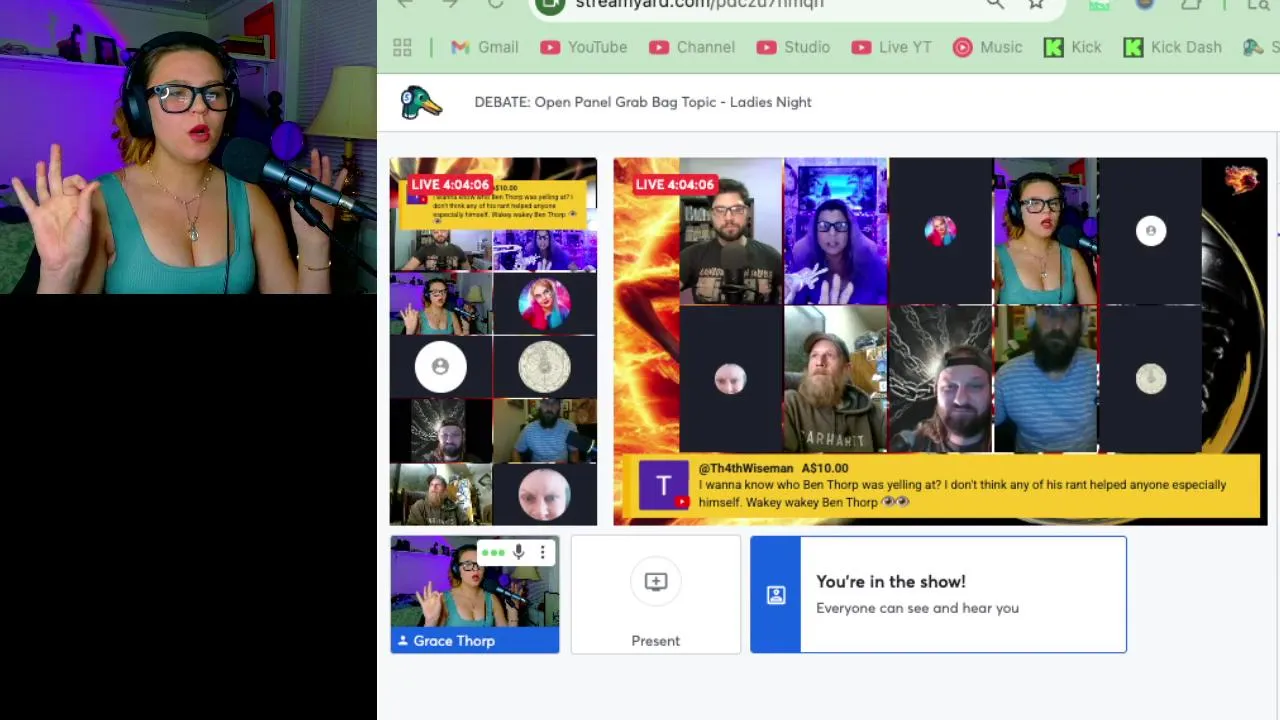Toggle microphone on Grace Thorp preview
The height and width of the screenshot is (720, 1280).
[518, 552]
